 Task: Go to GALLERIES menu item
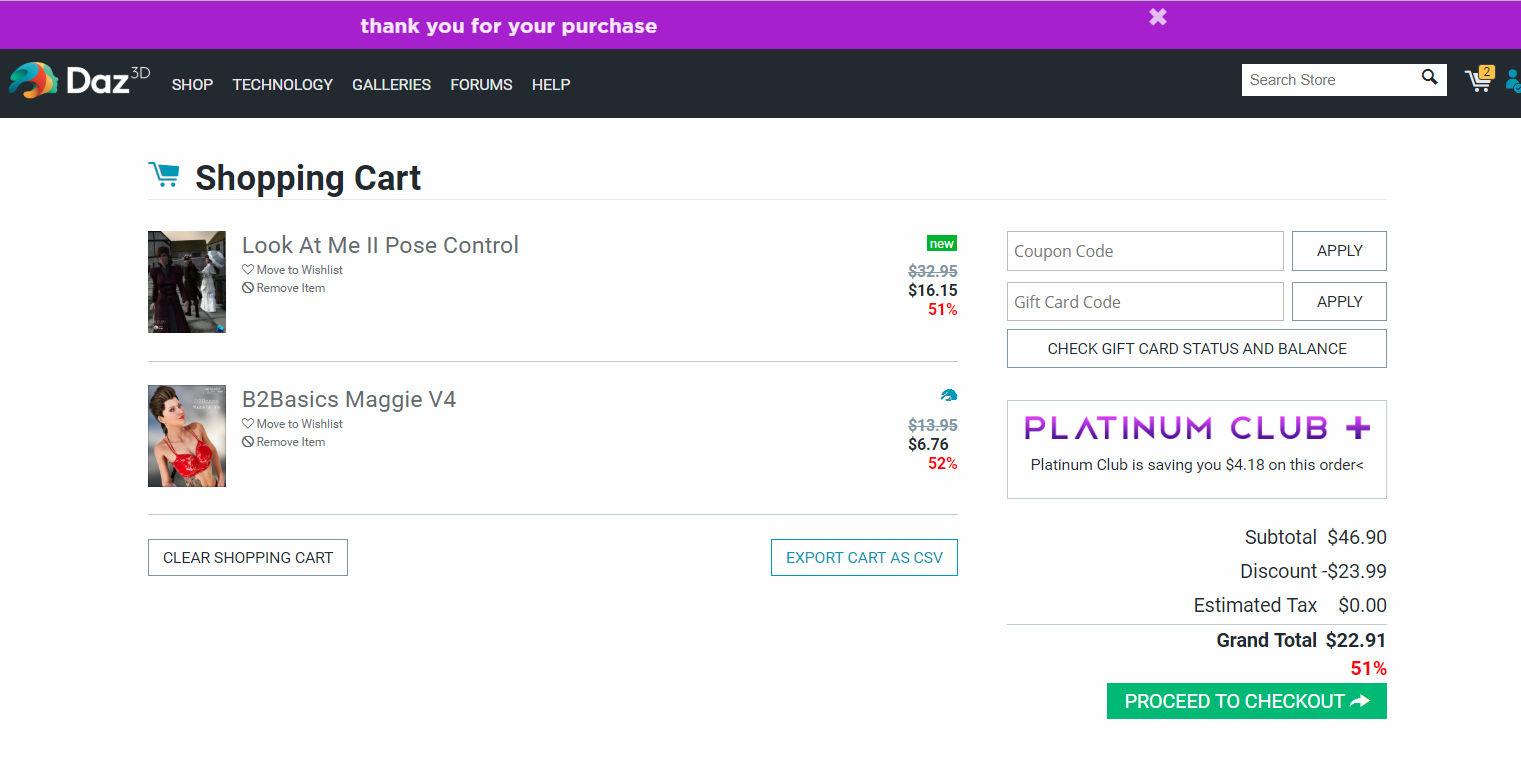[391, 85]
